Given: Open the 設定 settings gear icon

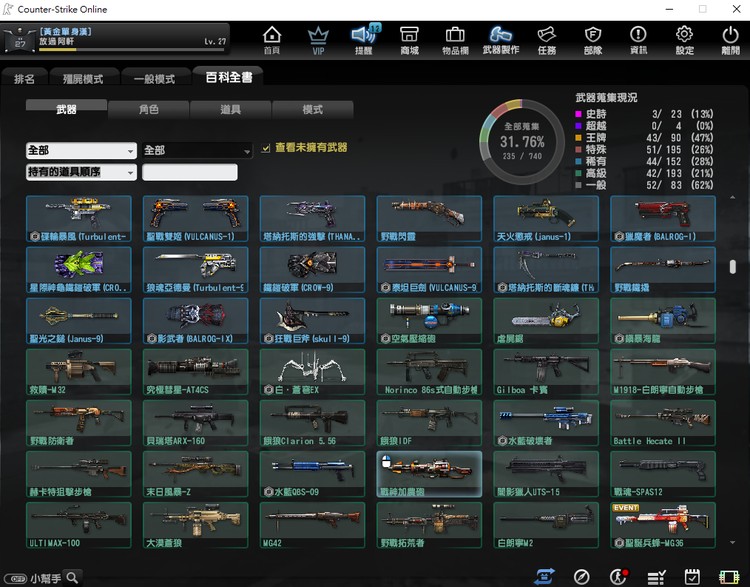Looking at the screenshot, I should 685,40.
